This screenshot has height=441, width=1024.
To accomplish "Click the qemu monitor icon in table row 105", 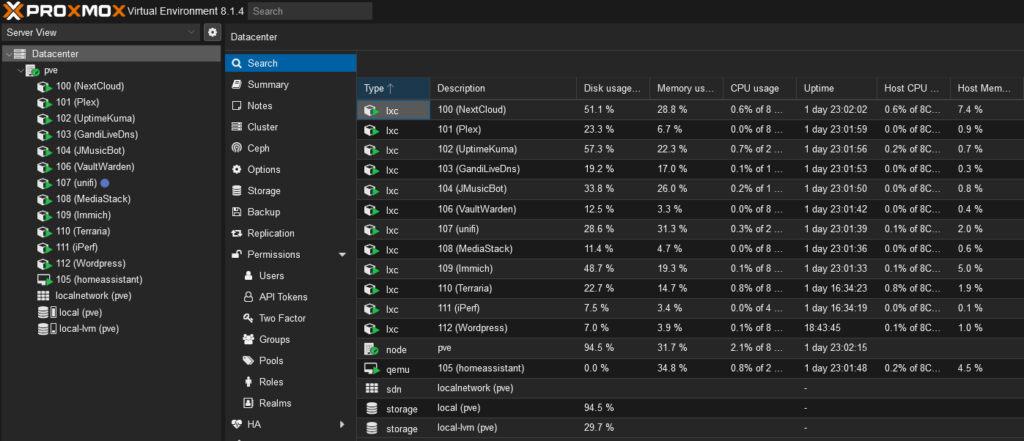I will (x=372, y=369).
